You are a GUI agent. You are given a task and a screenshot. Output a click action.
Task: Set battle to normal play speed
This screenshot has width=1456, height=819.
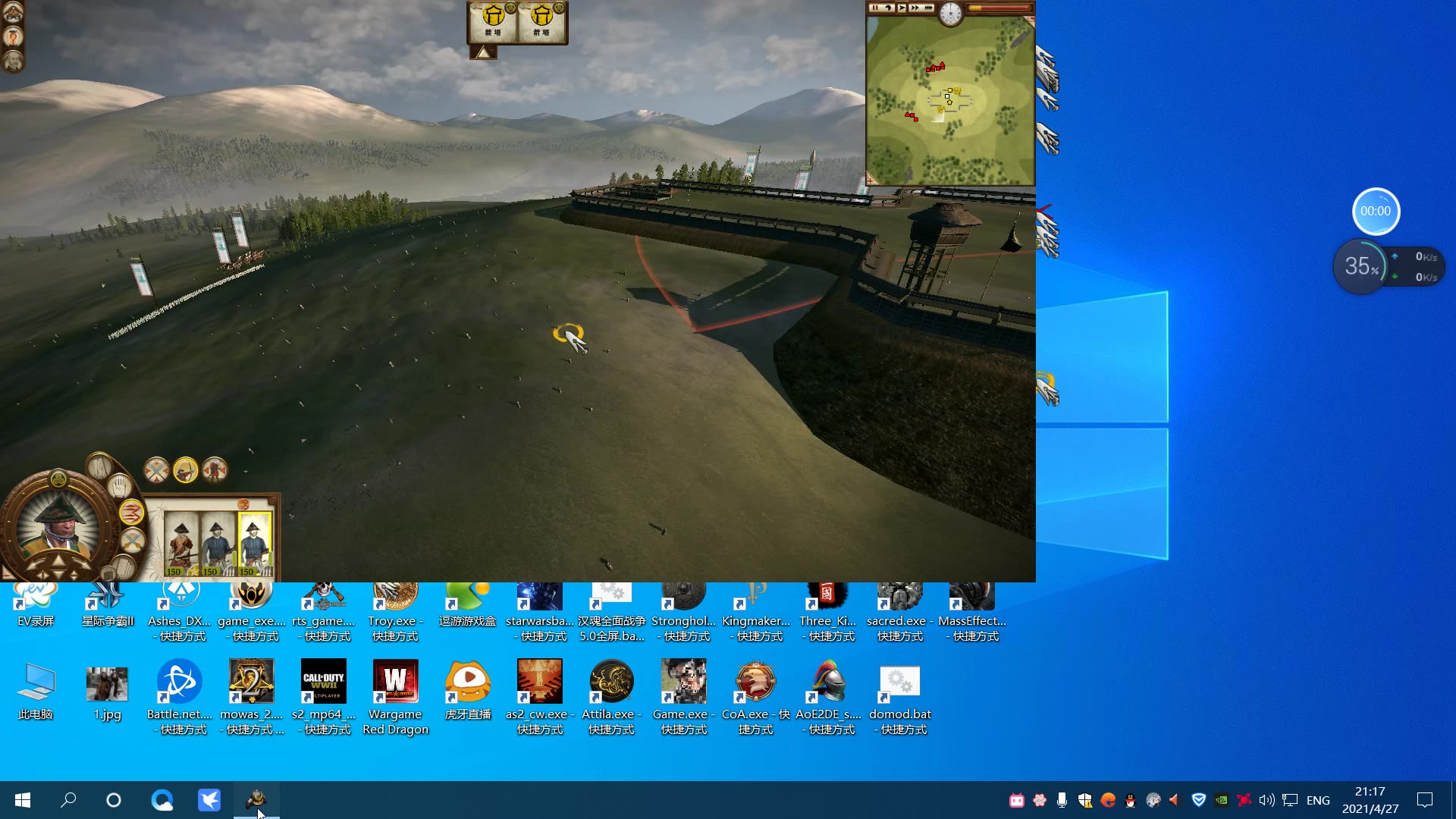[902, 8]
